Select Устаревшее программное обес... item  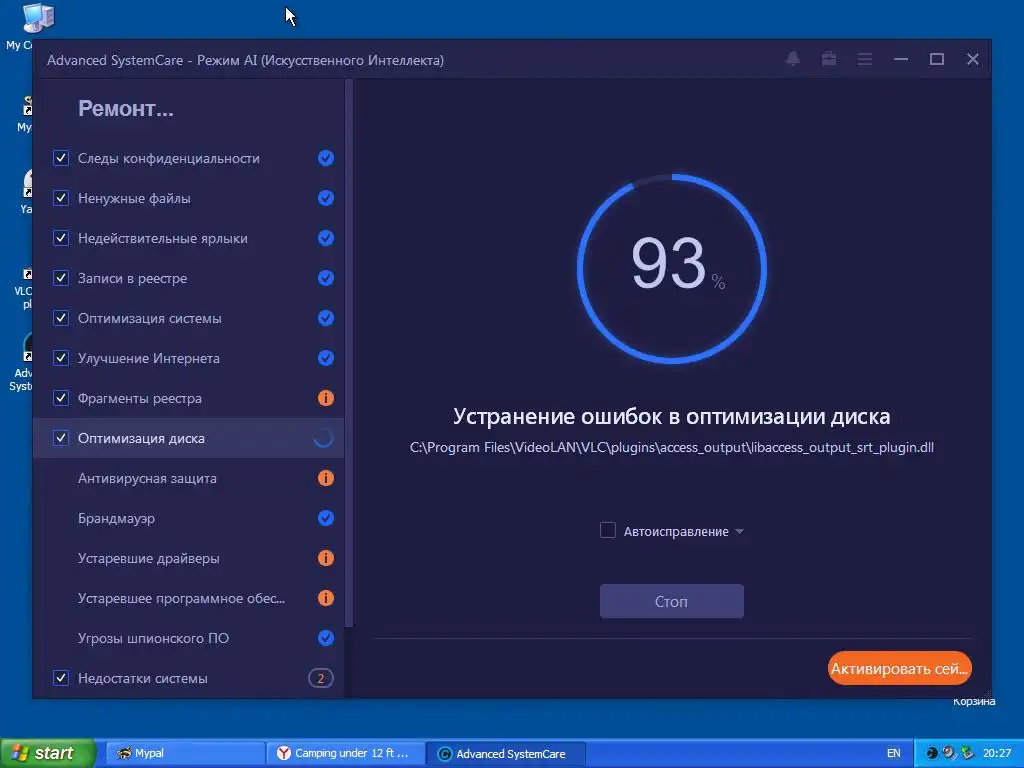188,598
